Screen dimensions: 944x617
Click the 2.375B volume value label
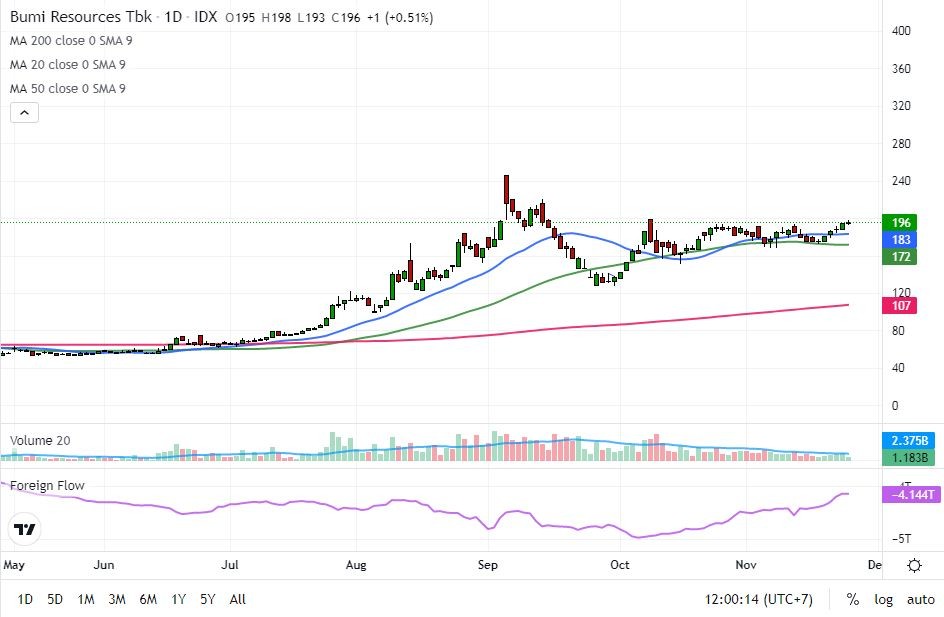tap(908, 441)
